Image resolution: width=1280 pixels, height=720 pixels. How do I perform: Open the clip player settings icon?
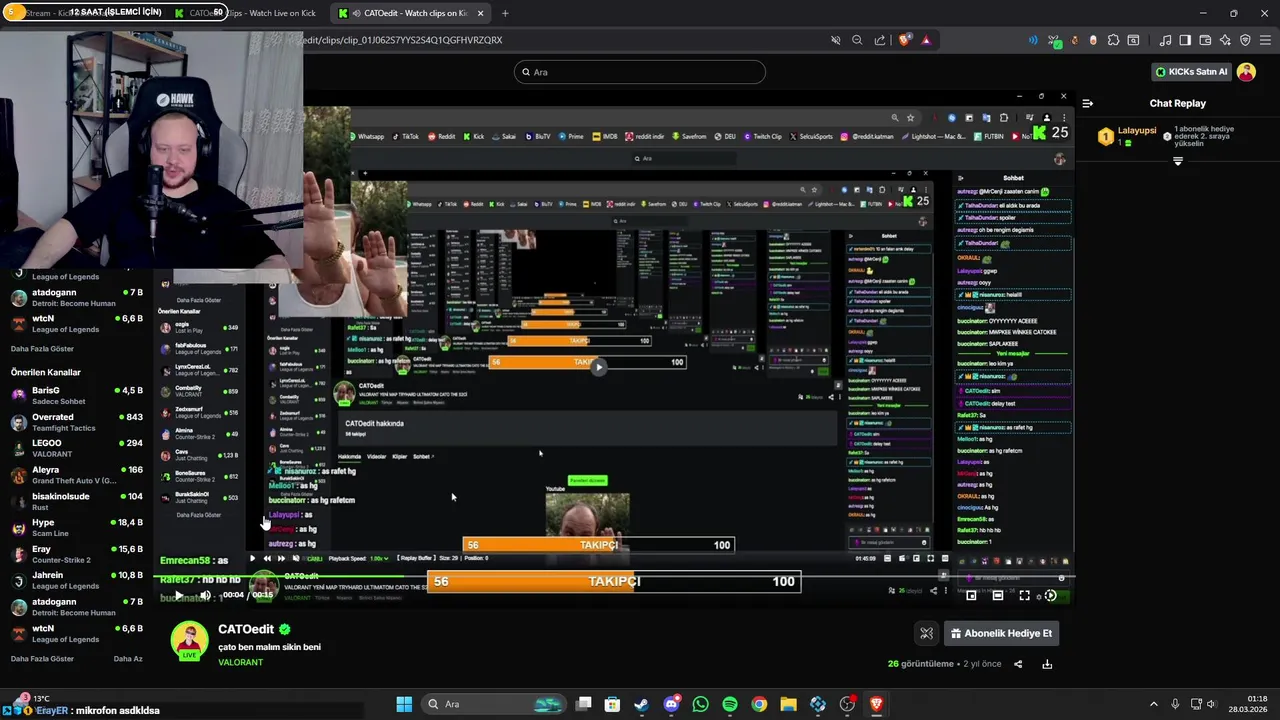[x=1050, y=595]
